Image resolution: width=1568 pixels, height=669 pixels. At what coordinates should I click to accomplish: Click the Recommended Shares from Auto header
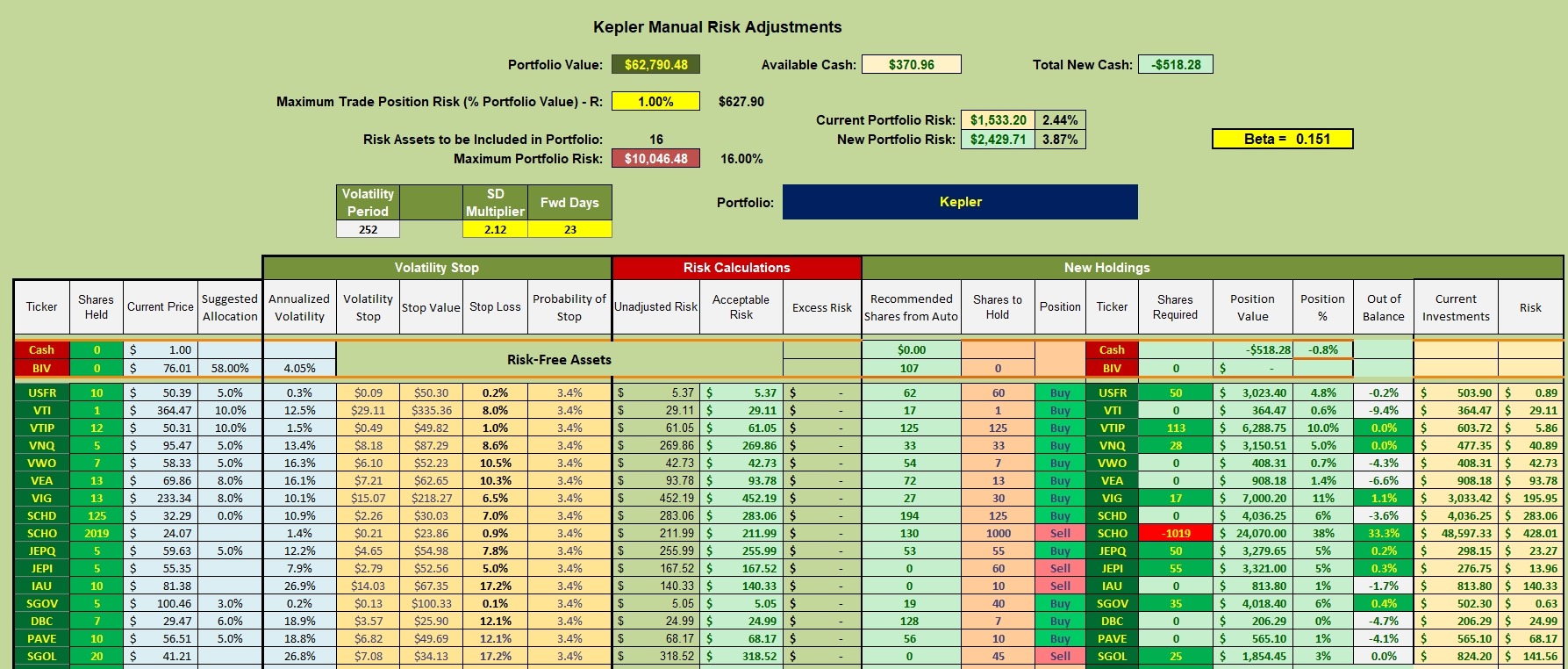click(x=911, y=307)
